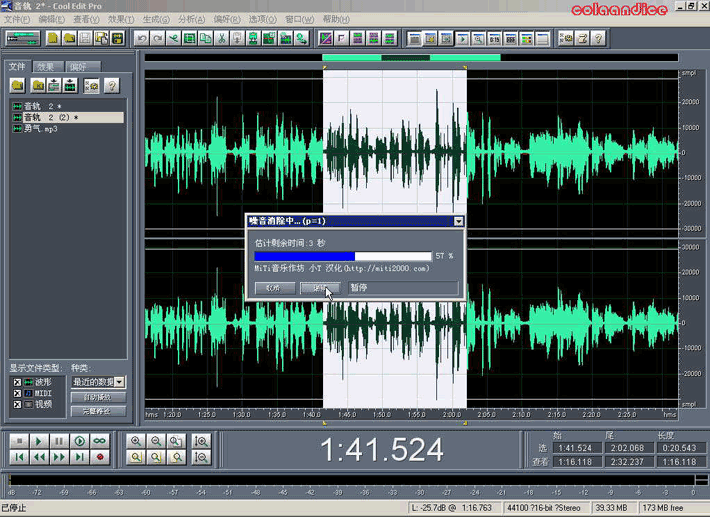710x517 pixels.
Task: Click the noise reduction dialog title arrow
Action: (x=458, y=221)
